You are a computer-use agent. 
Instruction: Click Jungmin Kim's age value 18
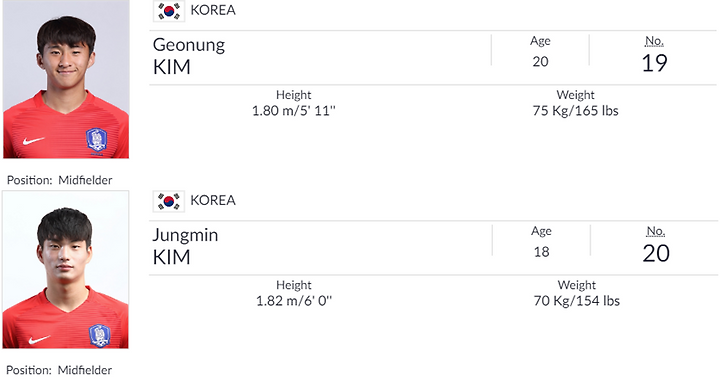click(x=541, y=252)
